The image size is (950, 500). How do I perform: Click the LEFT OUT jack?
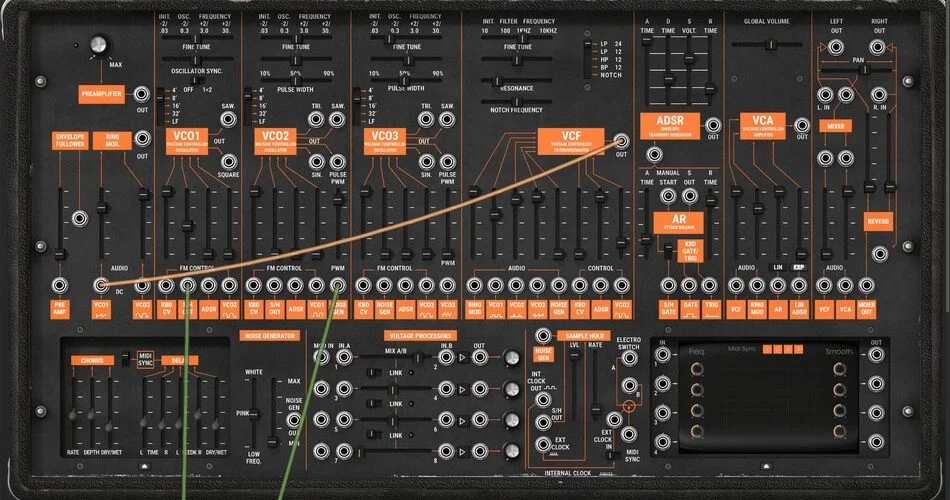[836, 47]
